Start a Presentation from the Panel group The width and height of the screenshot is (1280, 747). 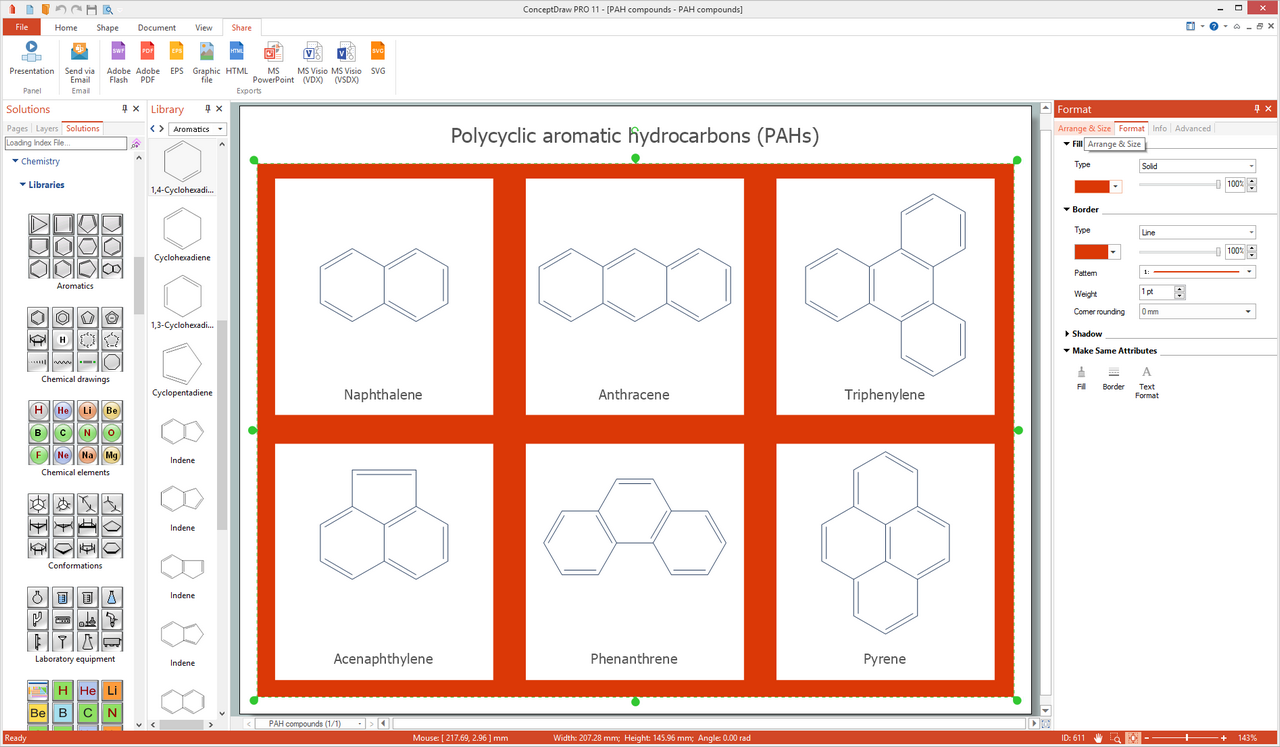coord(31,62)
